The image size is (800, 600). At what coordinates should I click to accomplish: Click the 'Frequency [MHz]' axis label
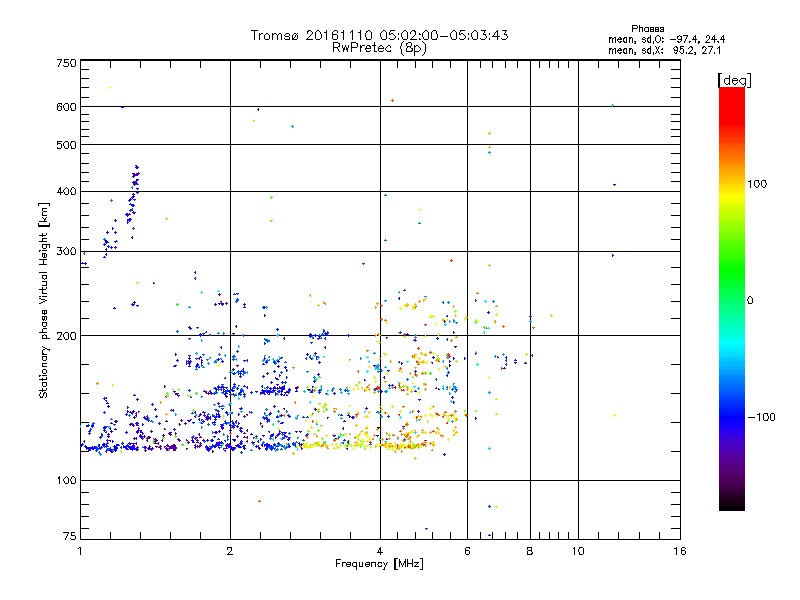379,564
